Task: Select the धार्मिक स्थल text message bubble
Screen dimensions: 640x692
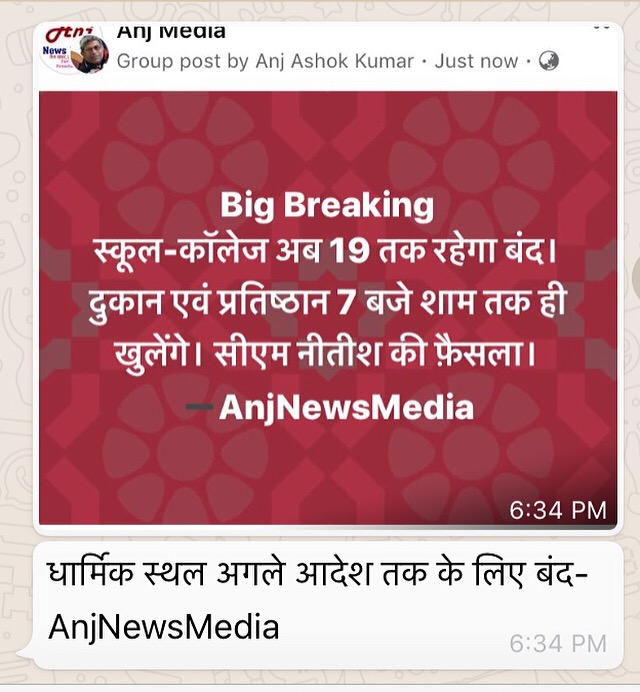Action: (x=328, y=606)
